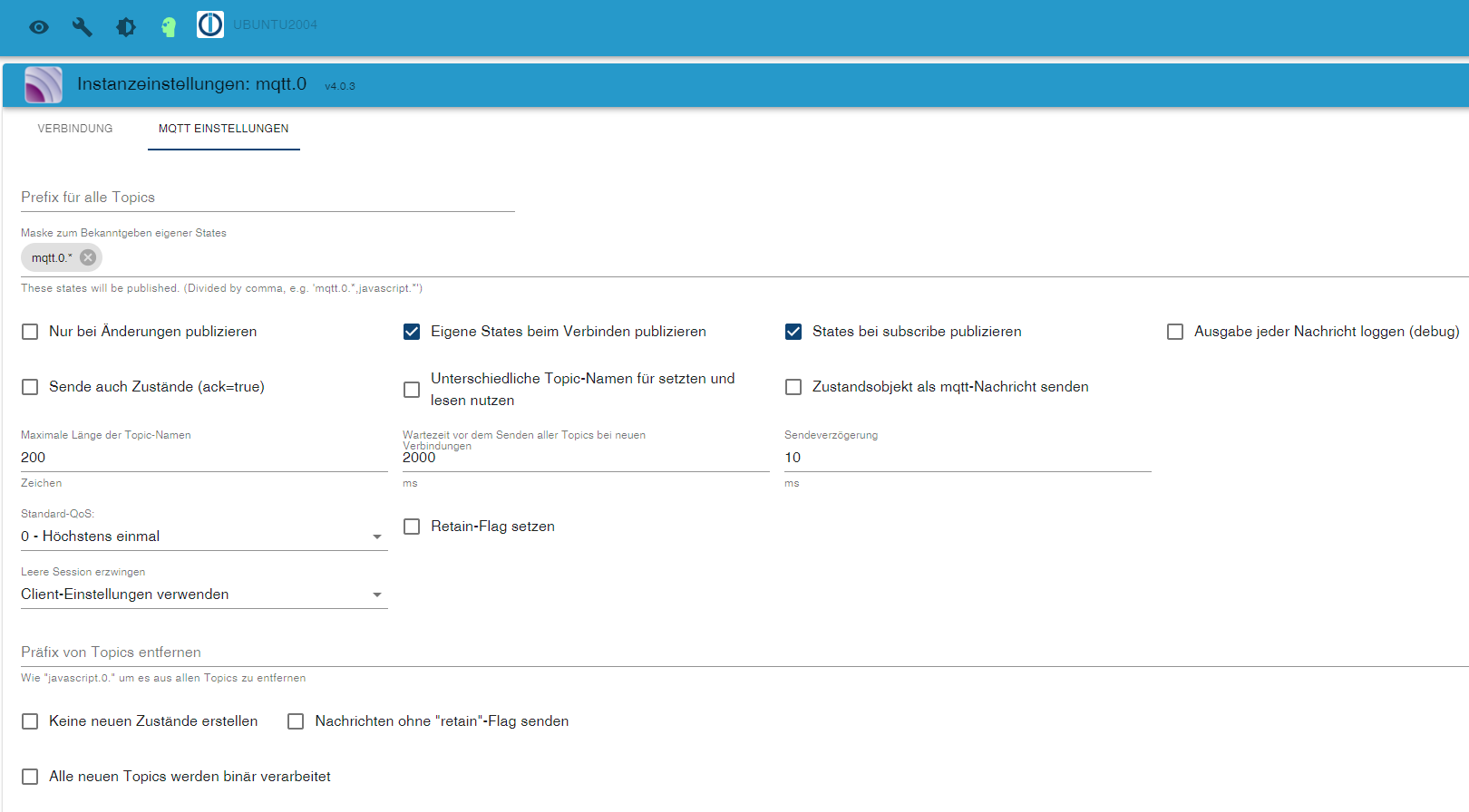Switch to the Verbindung tab

[75, 129]
